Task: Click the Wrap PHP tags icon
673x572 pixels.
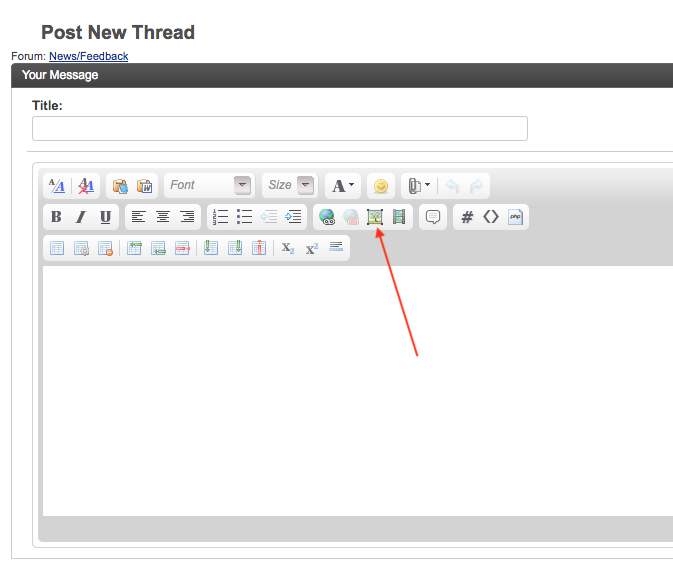Action: point(516,217)
